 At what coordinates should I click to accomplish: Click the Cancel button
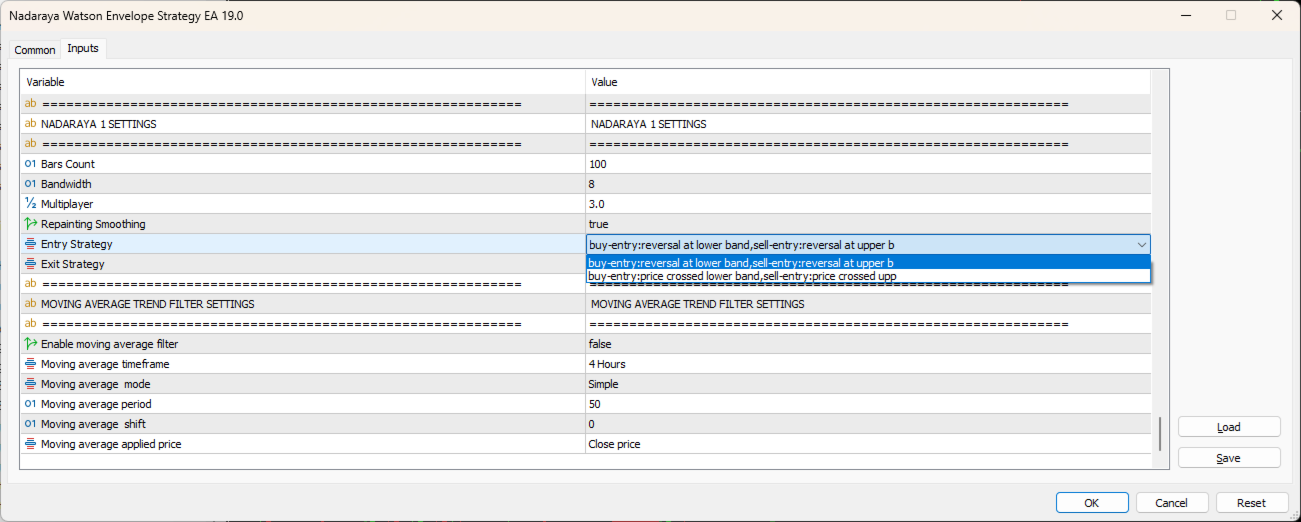click(x=1172, y=503)
